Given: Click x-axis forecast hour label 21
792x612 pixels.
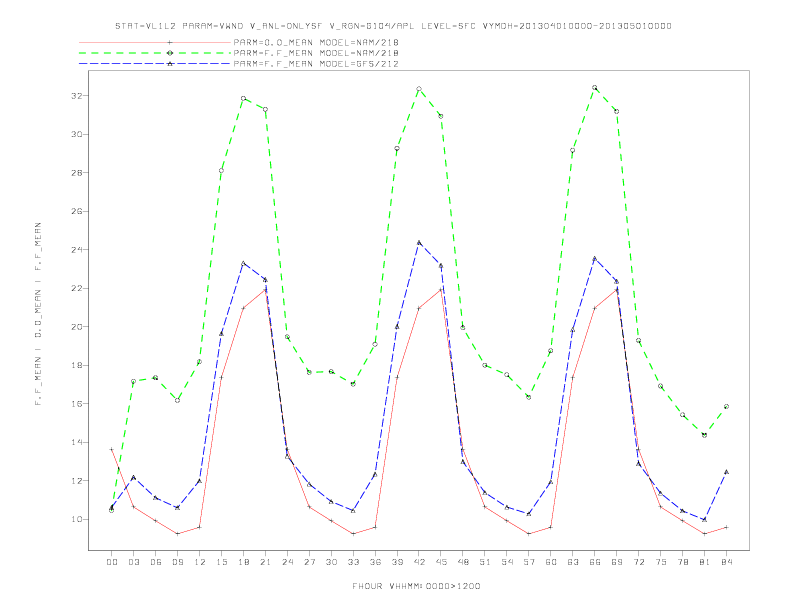Looking at the screenshot, I should coord(265,562).
